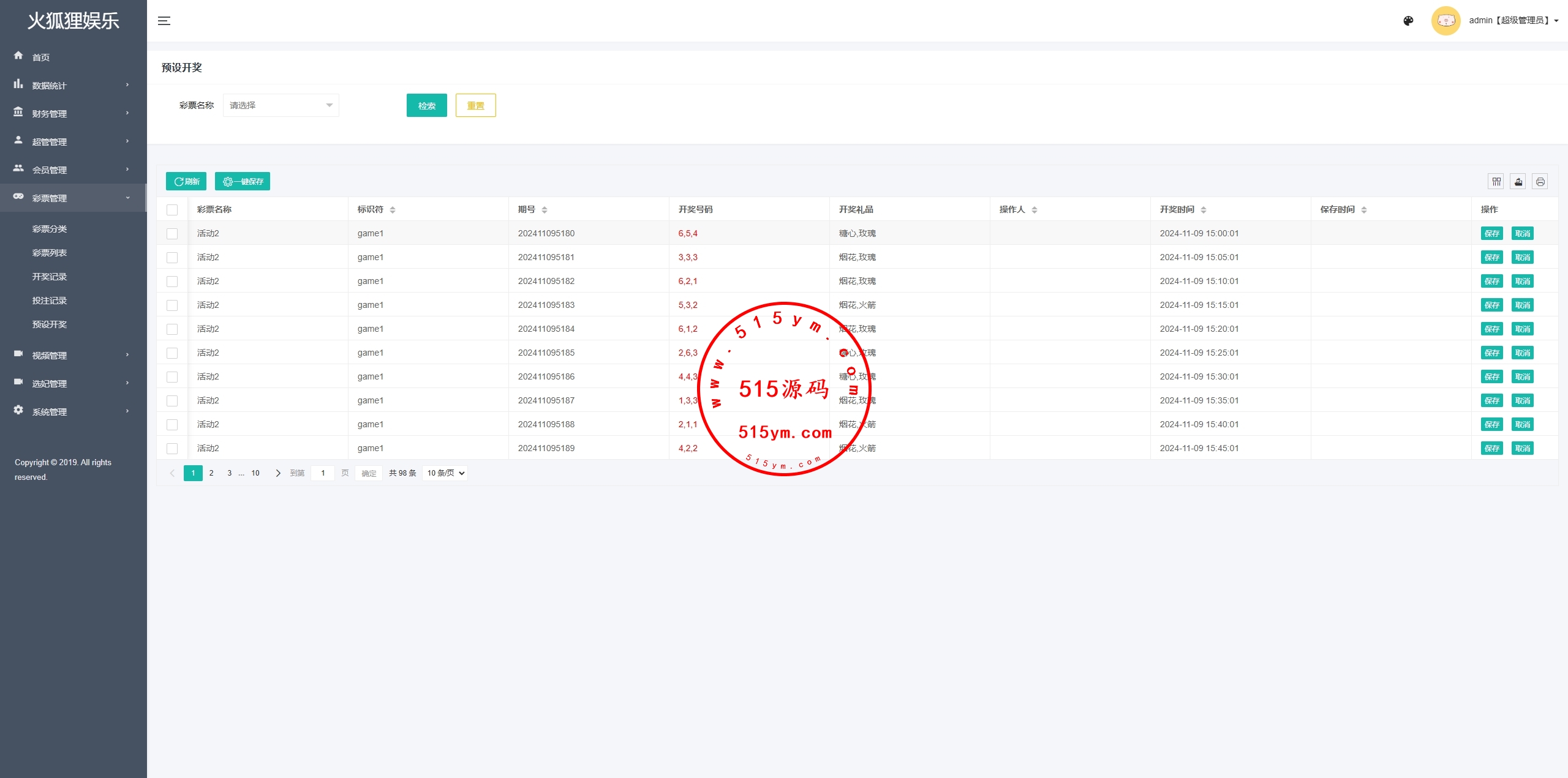Image resolution: width=1568 pixels, height=778 pixels.
Task: Collapse sidebar with the hamburger menu icon
Action: coord(164,21)
